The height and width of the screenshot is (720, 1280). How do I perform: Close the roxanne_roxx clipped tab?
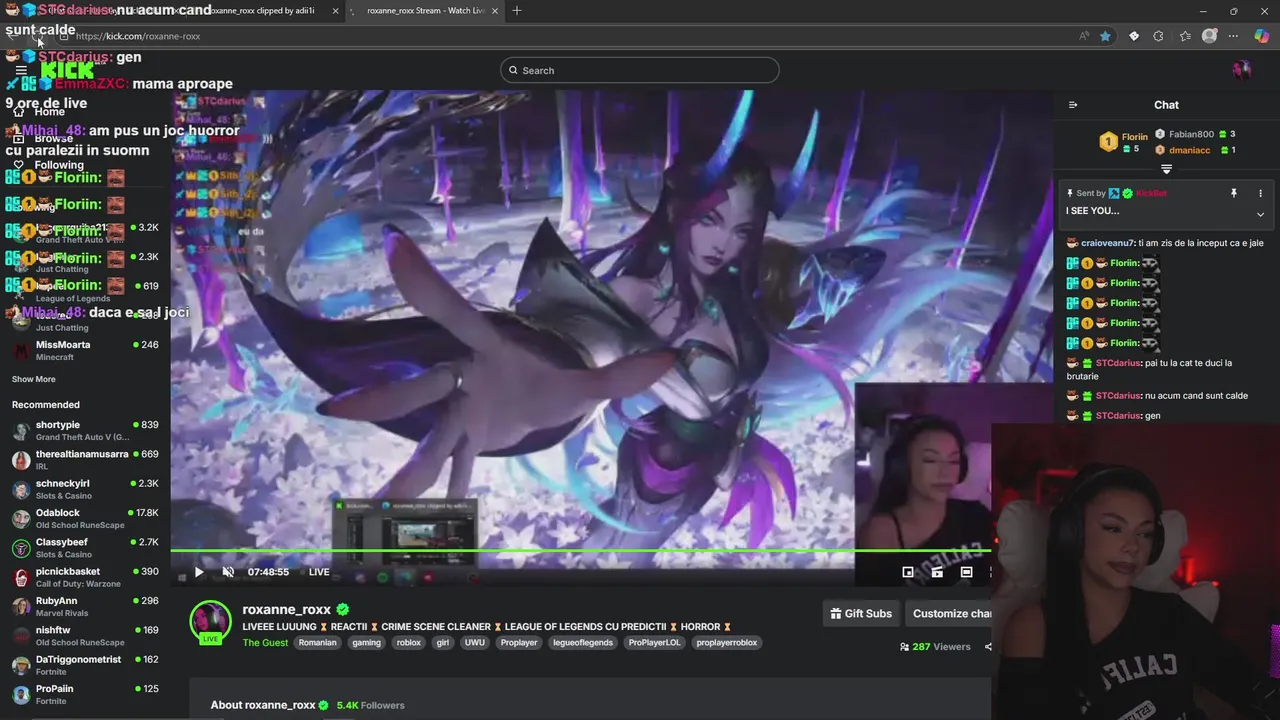click(x=335, y=11)
